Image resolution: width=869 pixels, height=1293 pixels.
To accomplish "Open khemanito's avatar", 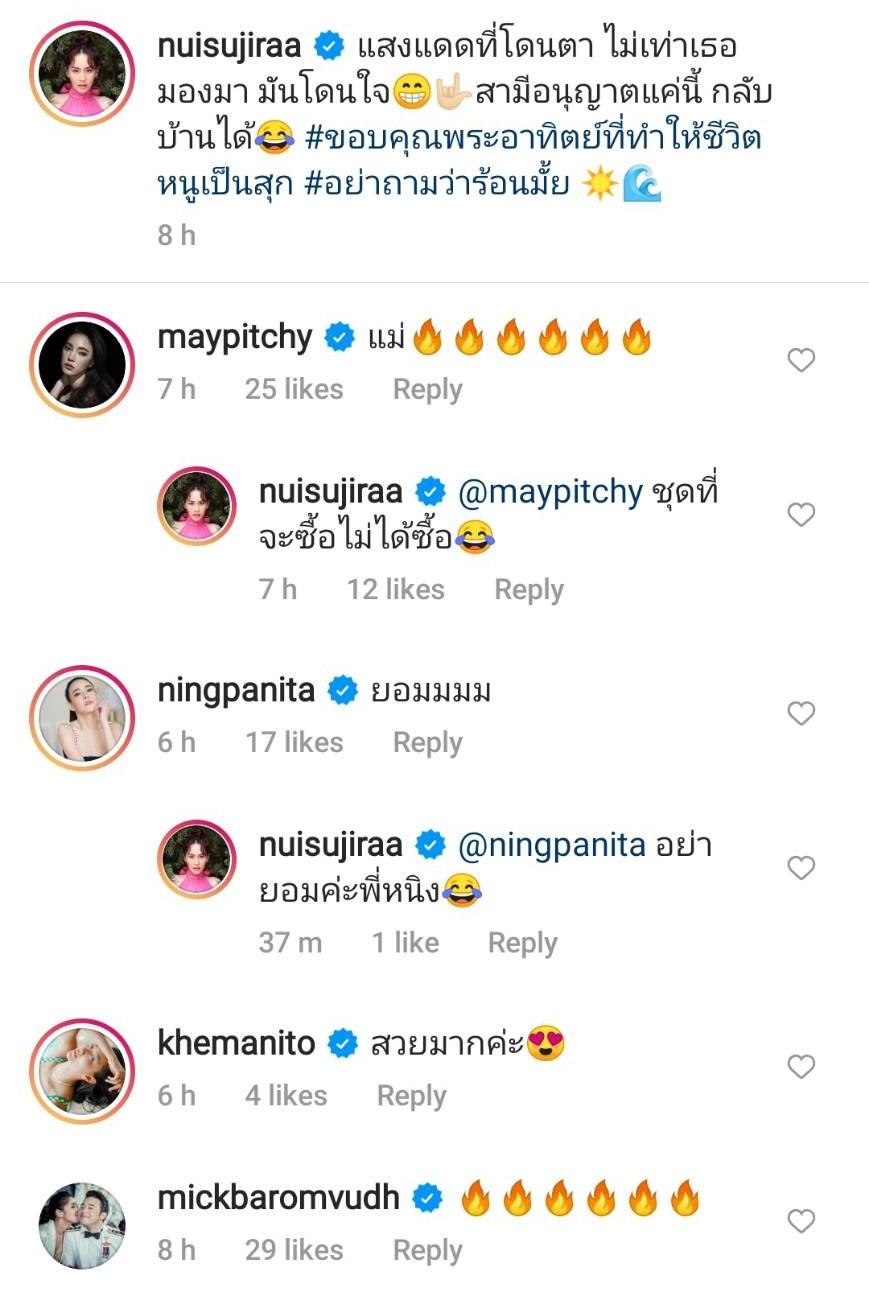I will [x=82, y=1070].
